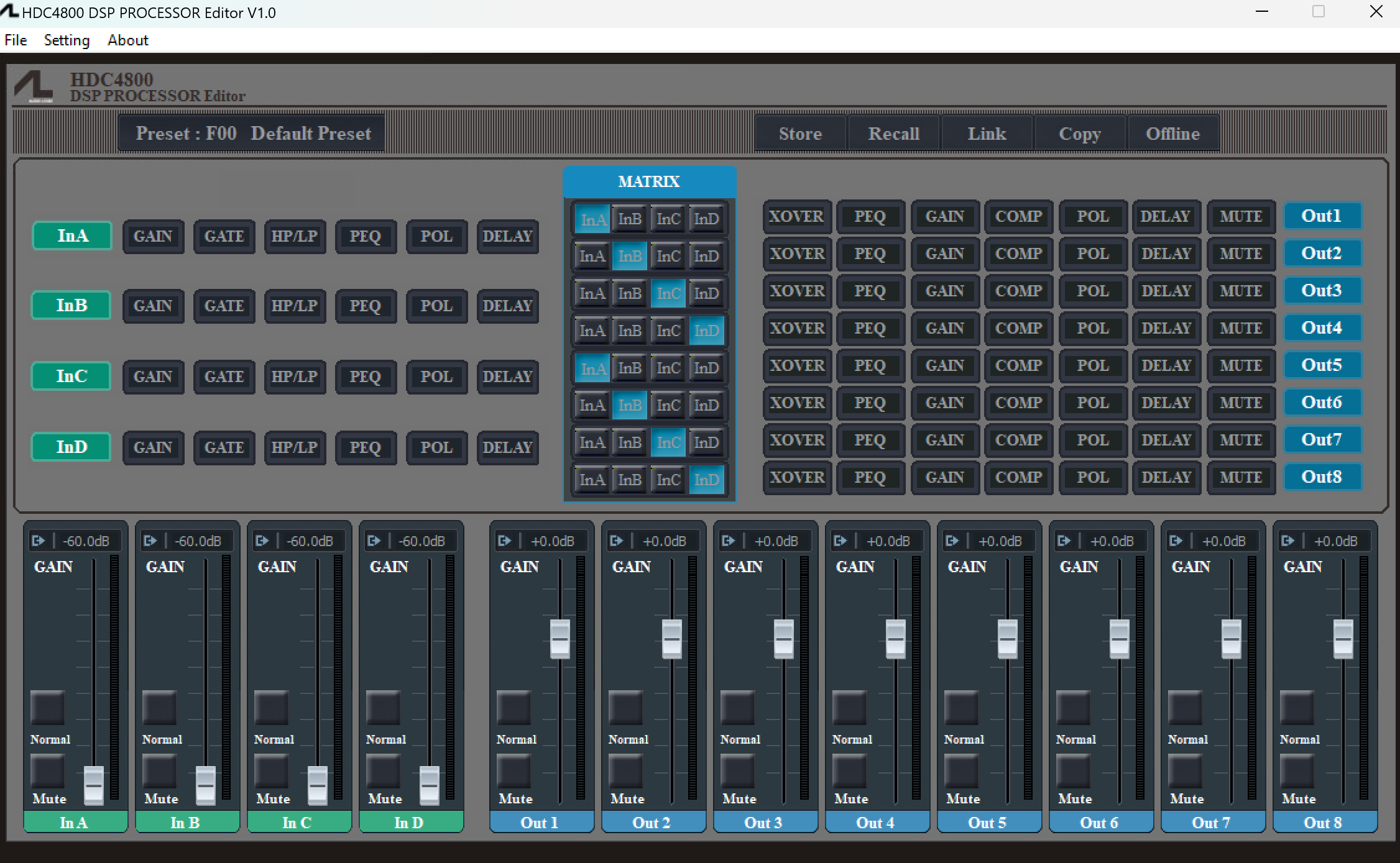1400x863 pixels.
Task: Click the Out 2 gain slider handle
Action: (x=671, y=639)
